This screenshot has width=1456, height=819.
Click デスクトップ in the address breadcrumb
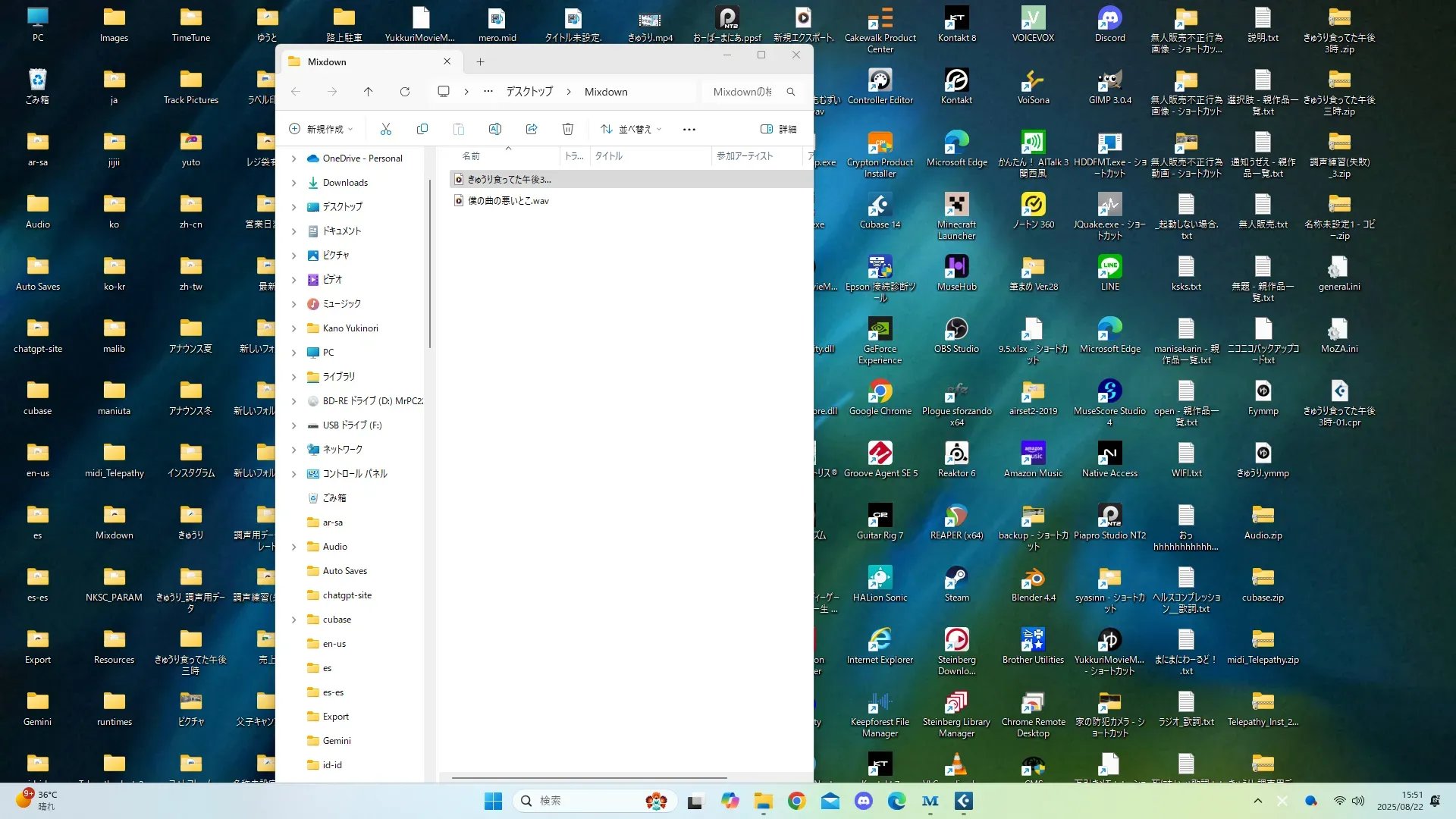[x=529, y=92]
